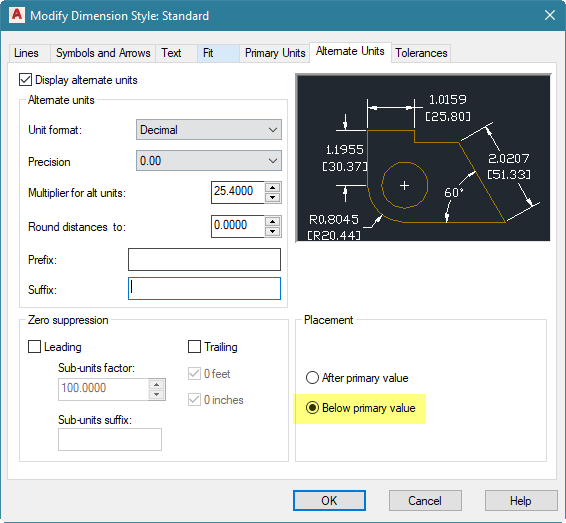Decrease Multiplier for alt units value

[273, 197]
